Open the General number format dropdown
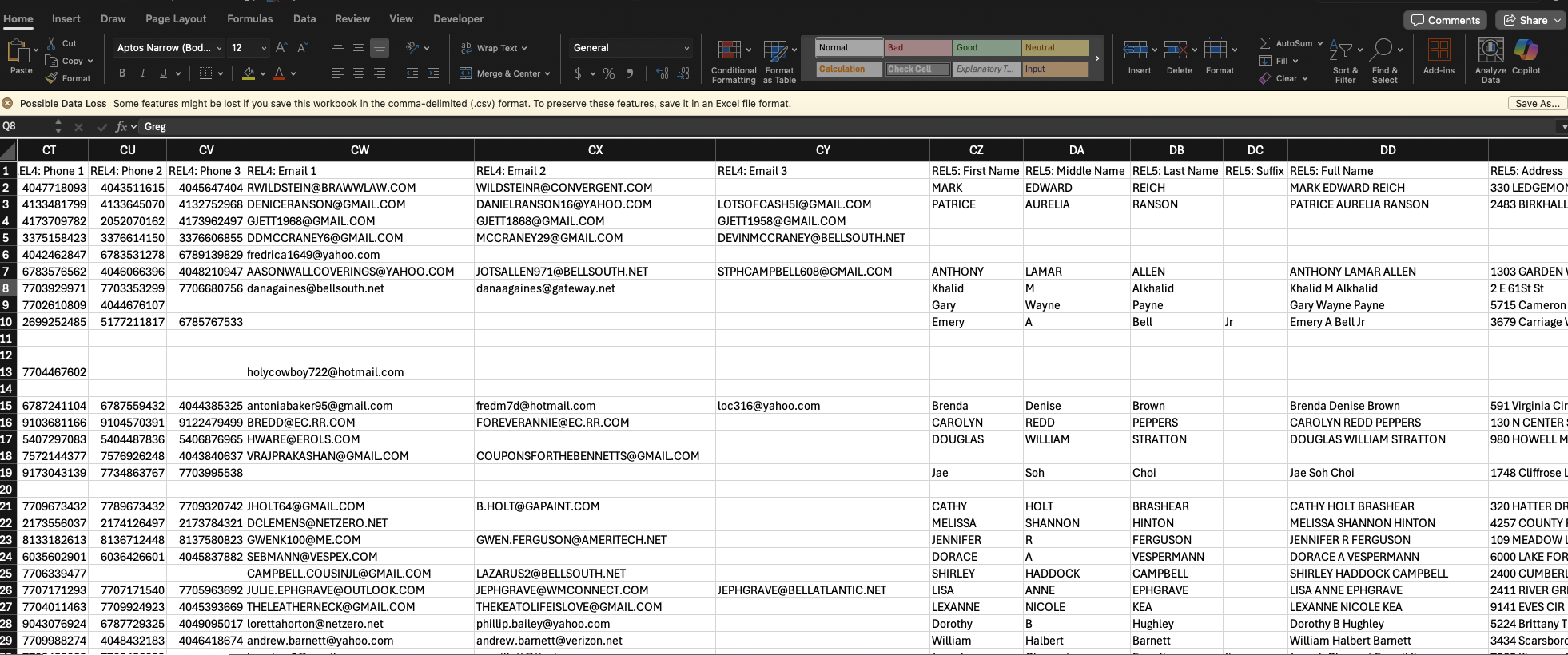The height and width of the screenshot is (655, 1568). coord(686,48)
